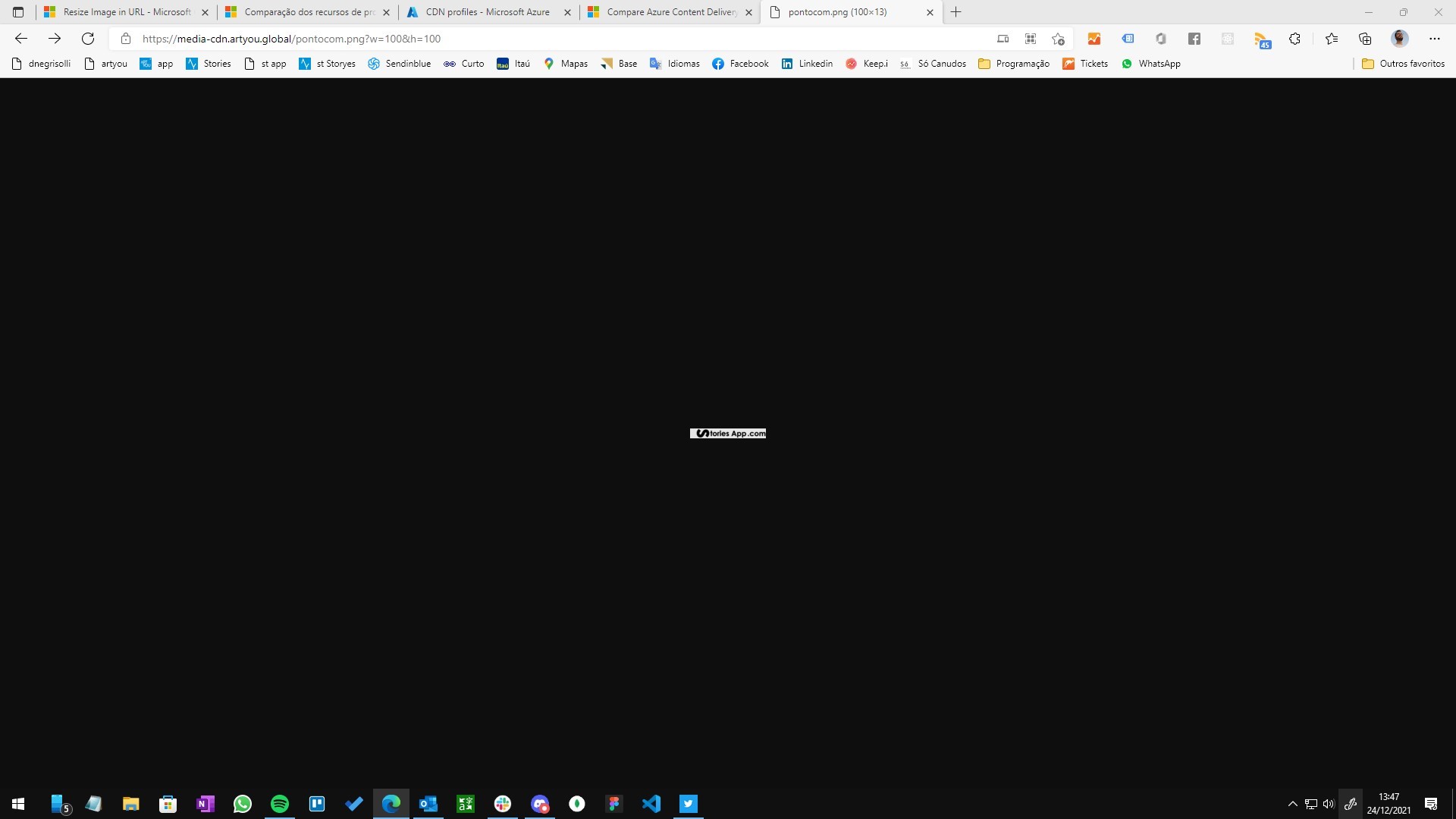Open the blue tag extension icon
Screen dimensions: 1456x819
tap(1128, 39)
